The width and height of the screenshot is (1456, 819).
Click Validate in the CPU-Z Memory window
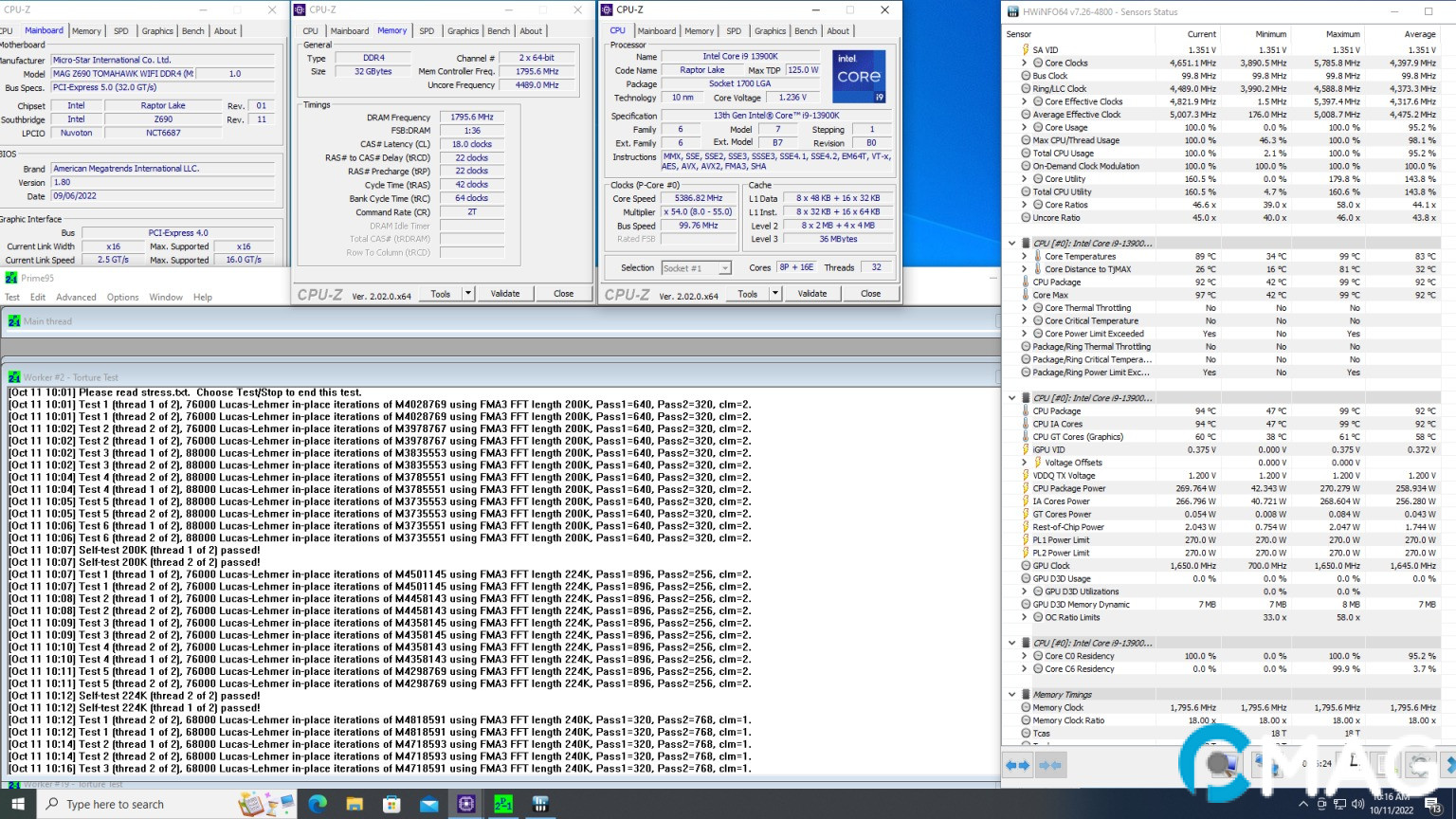(504, 294)
